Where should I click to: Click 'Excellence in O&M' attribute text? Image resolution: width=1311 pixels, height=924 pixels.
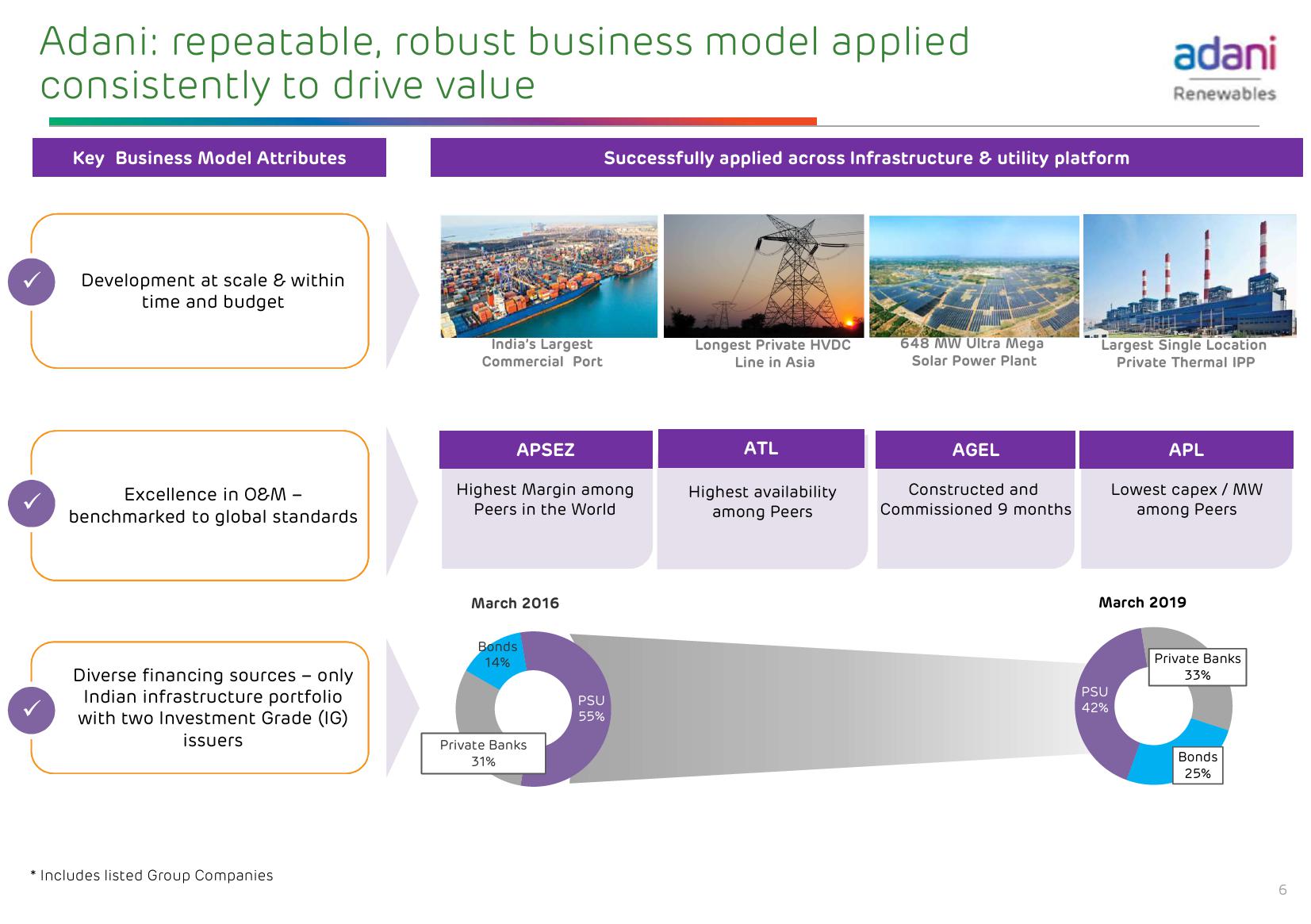(x=213, y=505)
